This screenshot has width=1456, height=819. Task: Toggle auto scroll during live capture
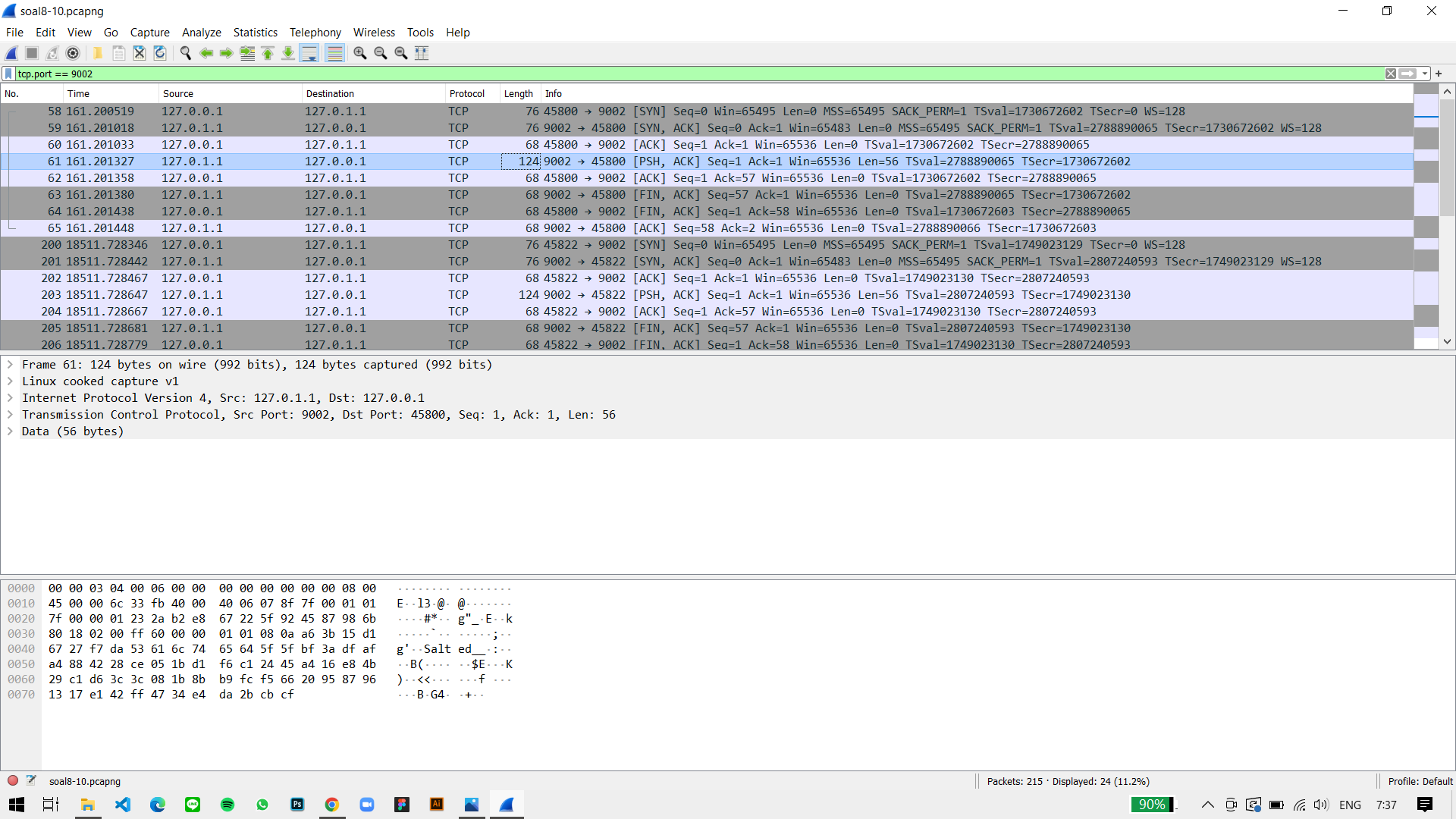click(309, 53)
